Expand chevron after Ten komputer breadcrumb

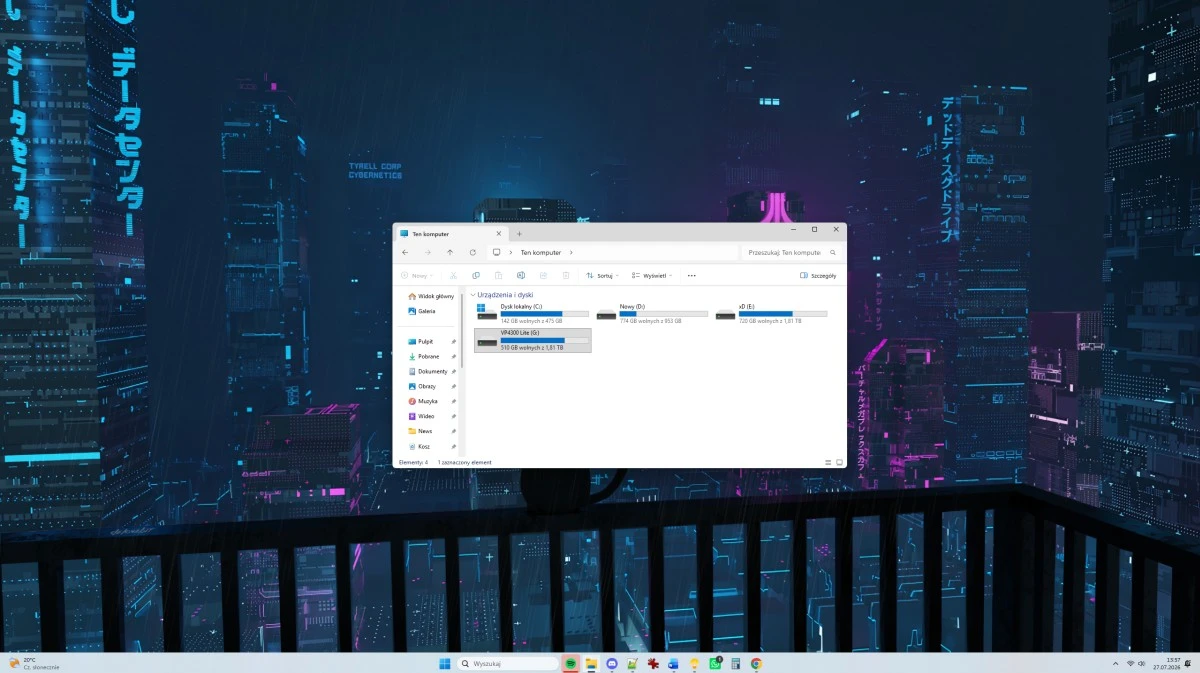pyautogui.click(x=571, y=253)
